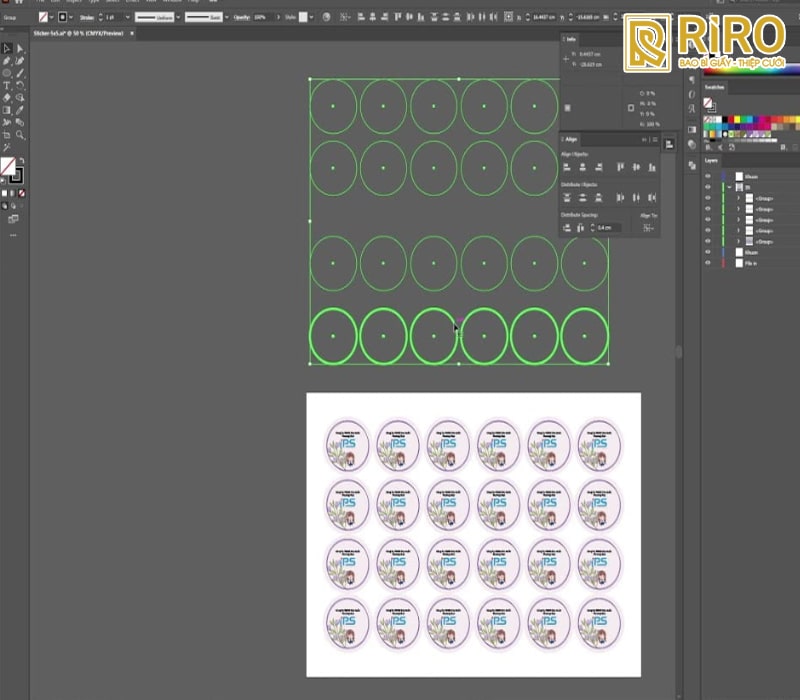Select the Artboard tool
The image size is (800, 700).
(x=7, y=135)
